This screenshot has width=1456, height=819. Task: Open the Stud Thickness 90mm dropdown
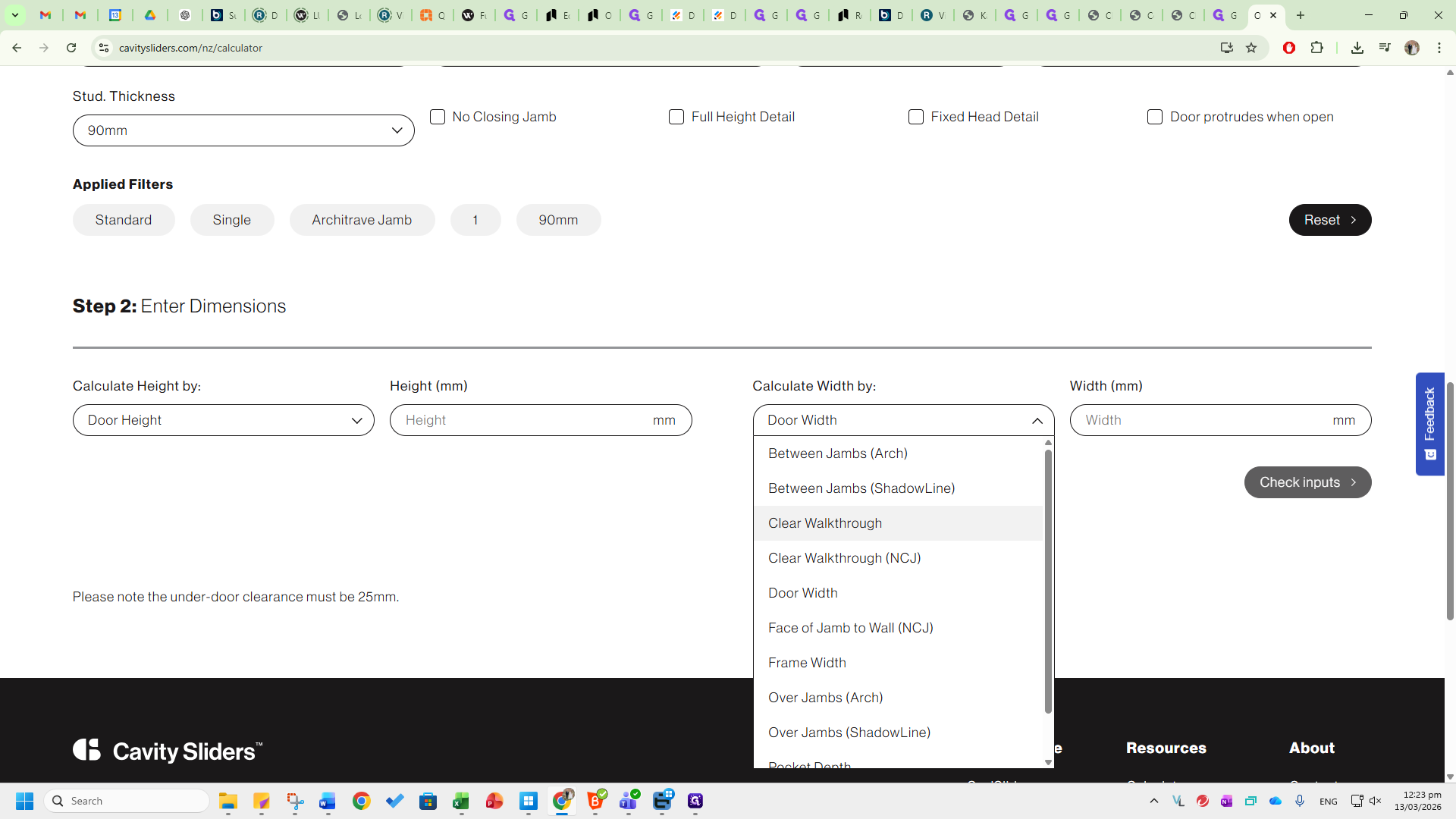[x=243, y=130]
